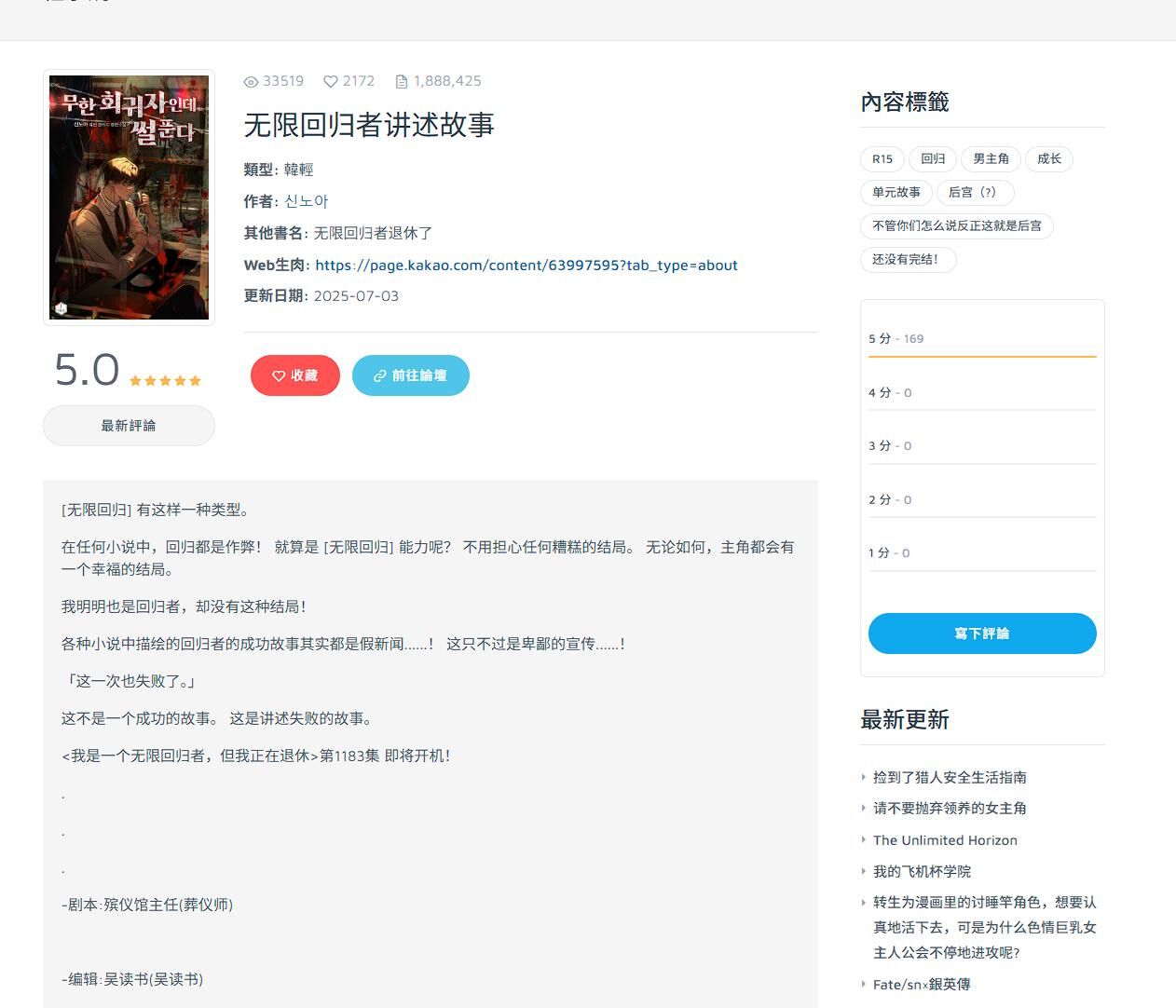Open the kakao Web生肉 source link
Screen dimensions: 1176x1008
click(x=526, y=265)
